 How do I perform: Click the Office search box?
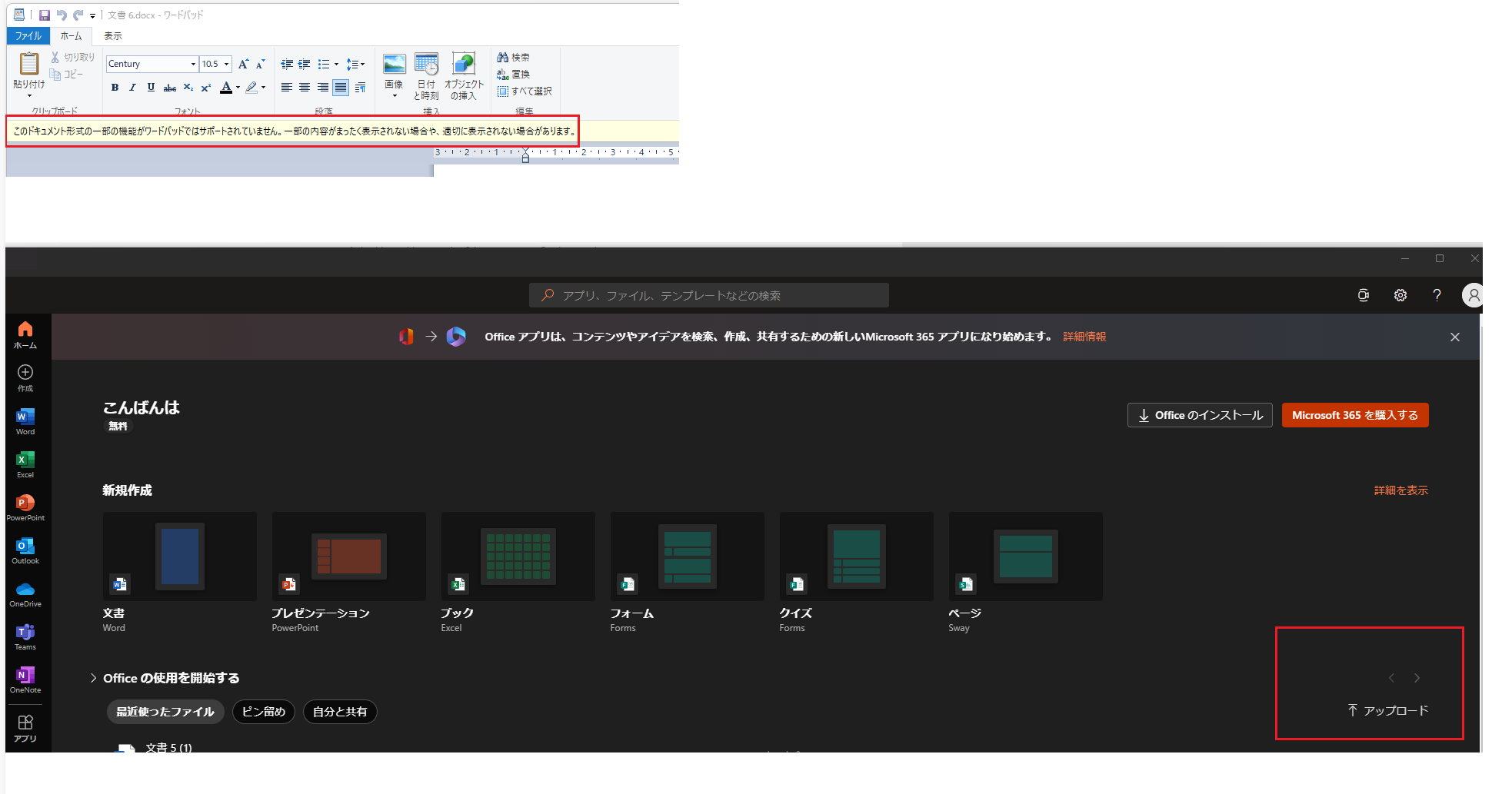708,295
